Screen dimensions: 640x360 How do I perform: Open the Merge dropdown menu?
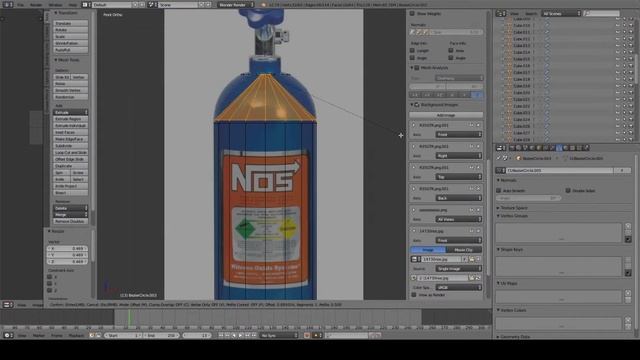point(71,215)
